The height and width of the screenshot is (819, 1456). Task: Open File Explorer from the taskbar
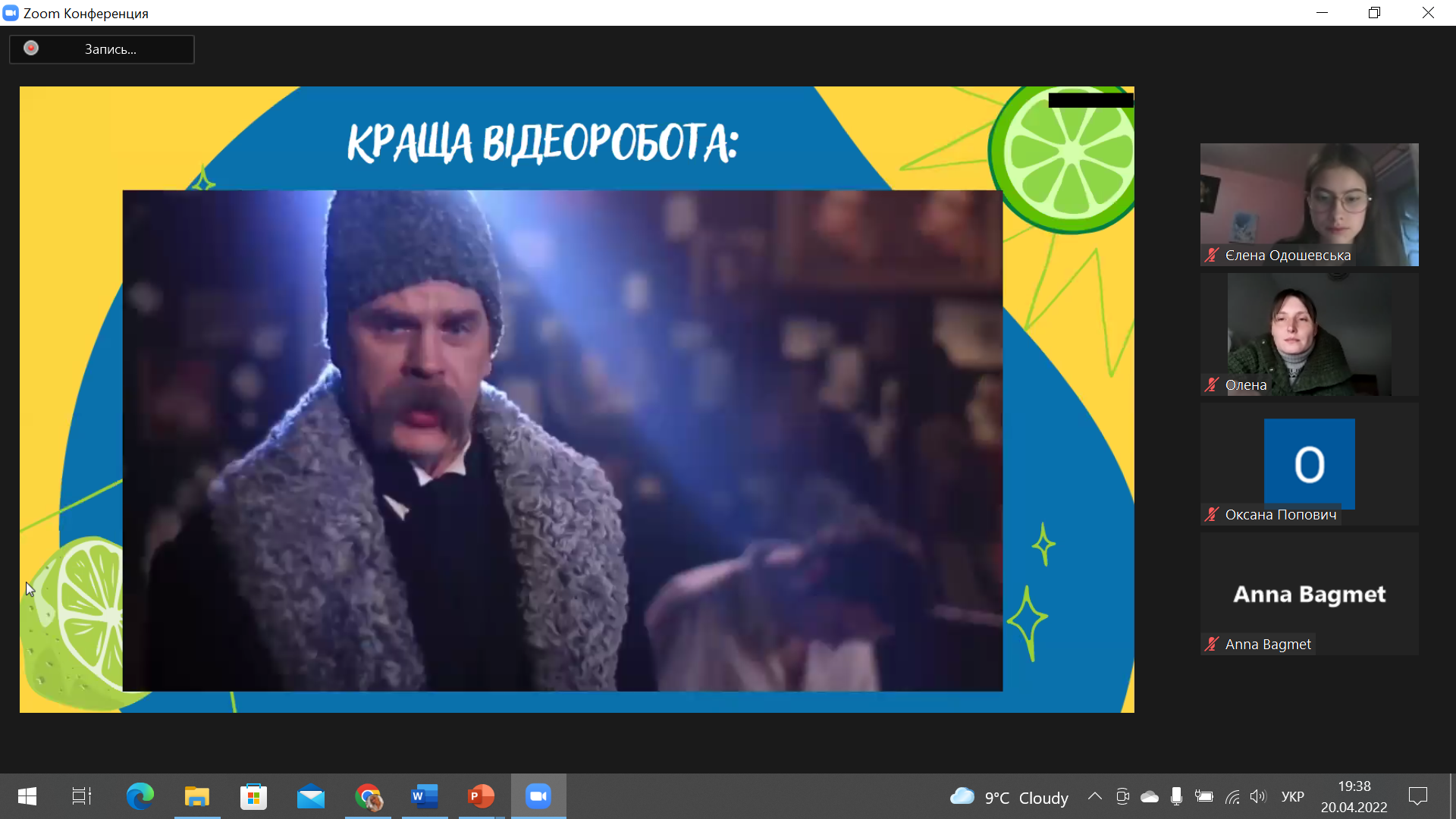(x=197, y=796)
